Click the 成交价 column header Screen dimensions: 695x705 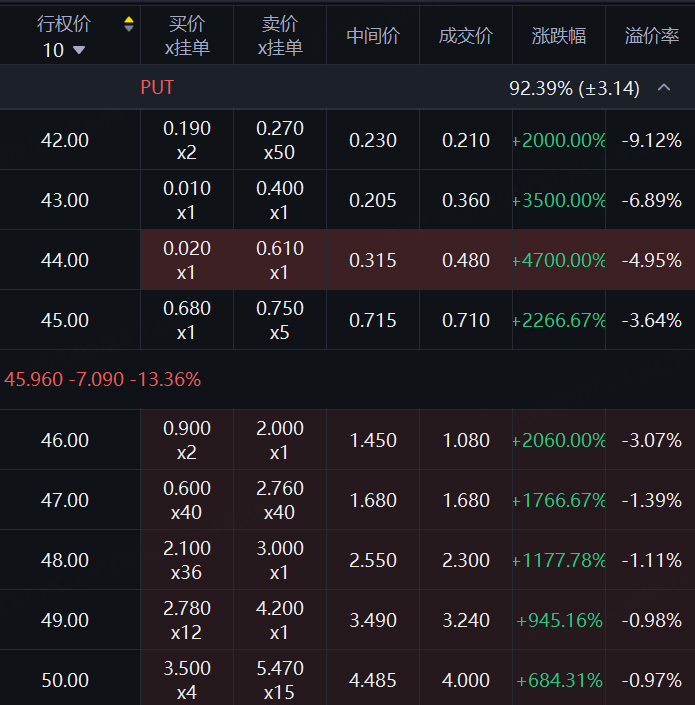click(466, 36)
